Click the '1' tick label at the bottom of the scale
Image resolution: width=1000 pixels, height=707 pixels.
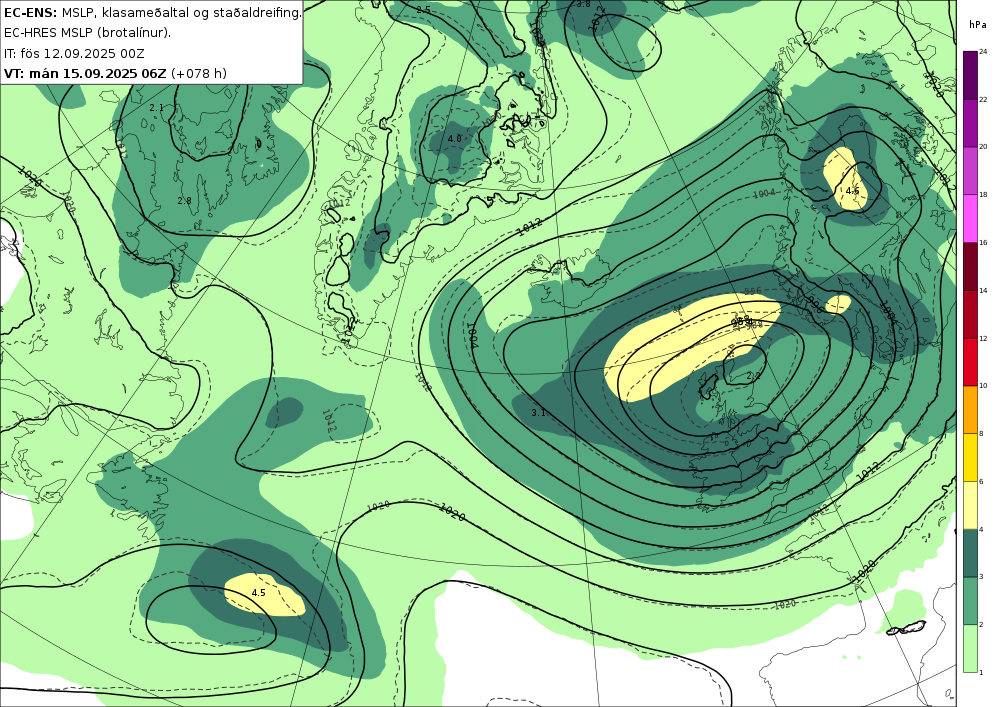[x=981, y=673]
